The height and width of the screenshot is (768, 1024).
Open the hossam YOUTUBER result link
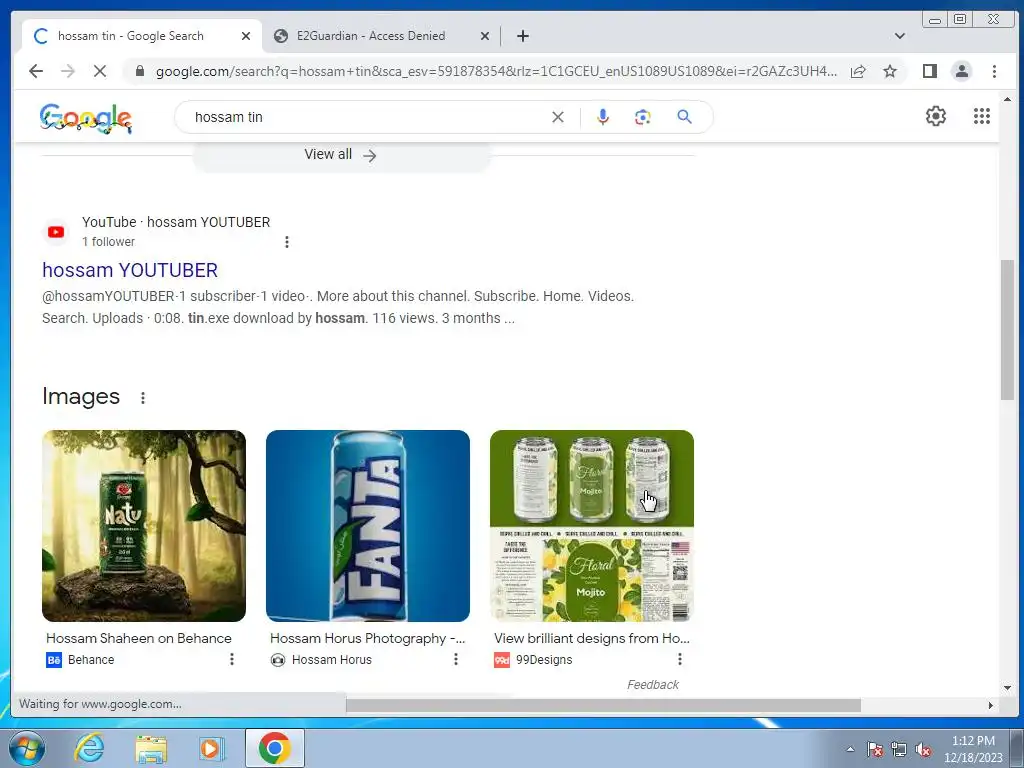point(130,270)
